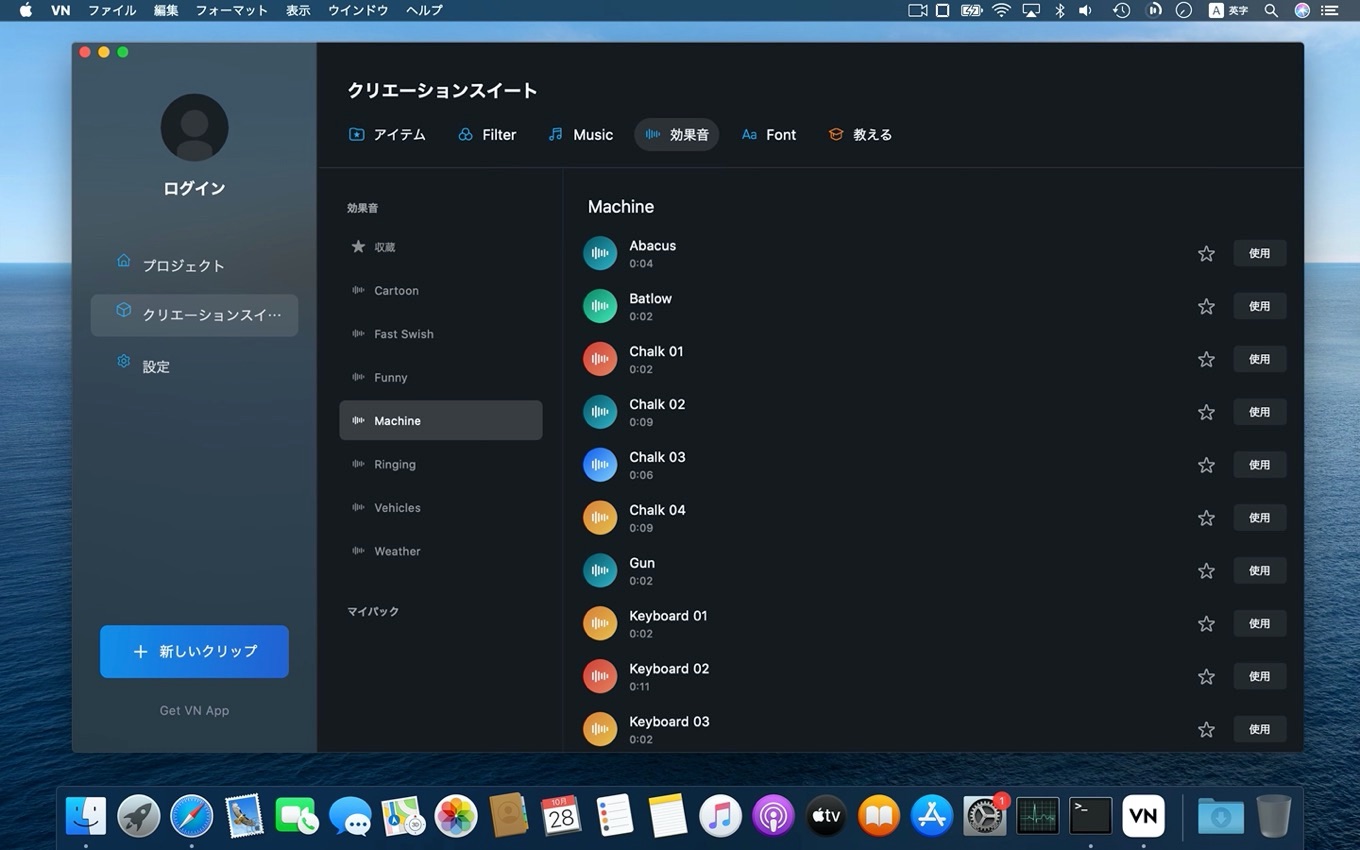This screenshot has height=850, width=1360.
Task: Open the 収蔵 favorites category
Action: click(441, 247)
